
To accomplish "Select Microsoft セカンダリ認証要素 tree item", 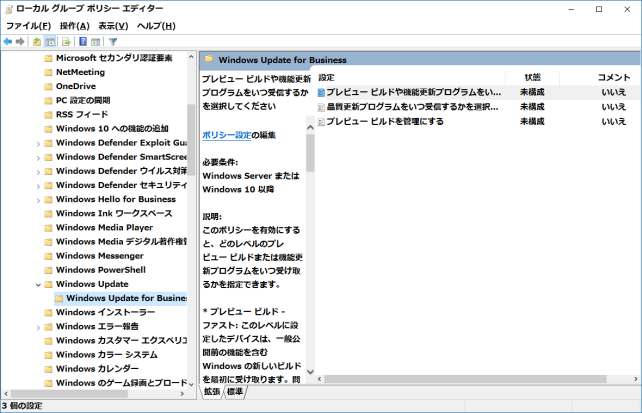I will coord(114,58).
